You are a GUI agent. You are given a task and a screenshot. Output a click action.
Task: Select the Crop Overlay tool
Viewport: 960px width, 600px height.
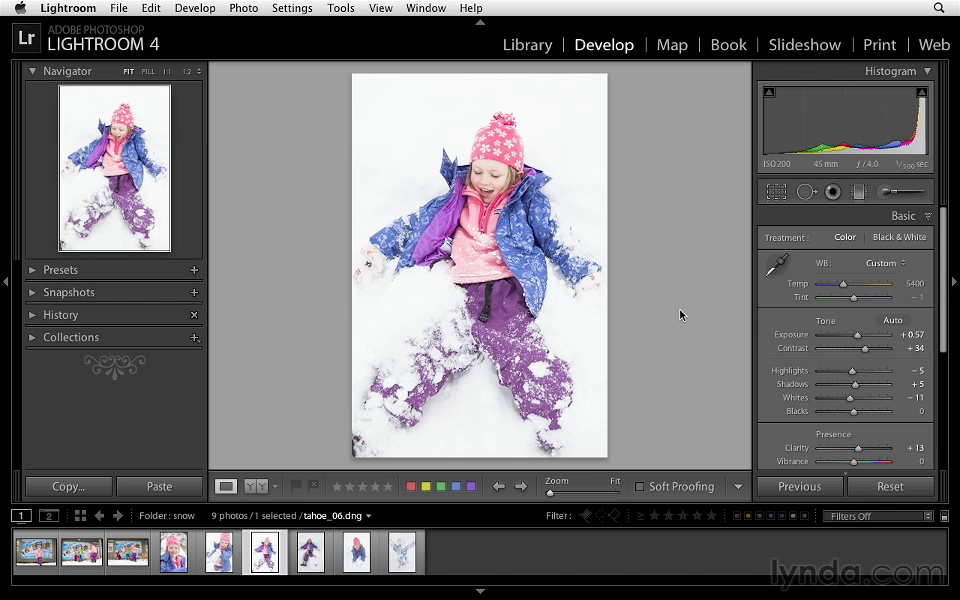777,191
